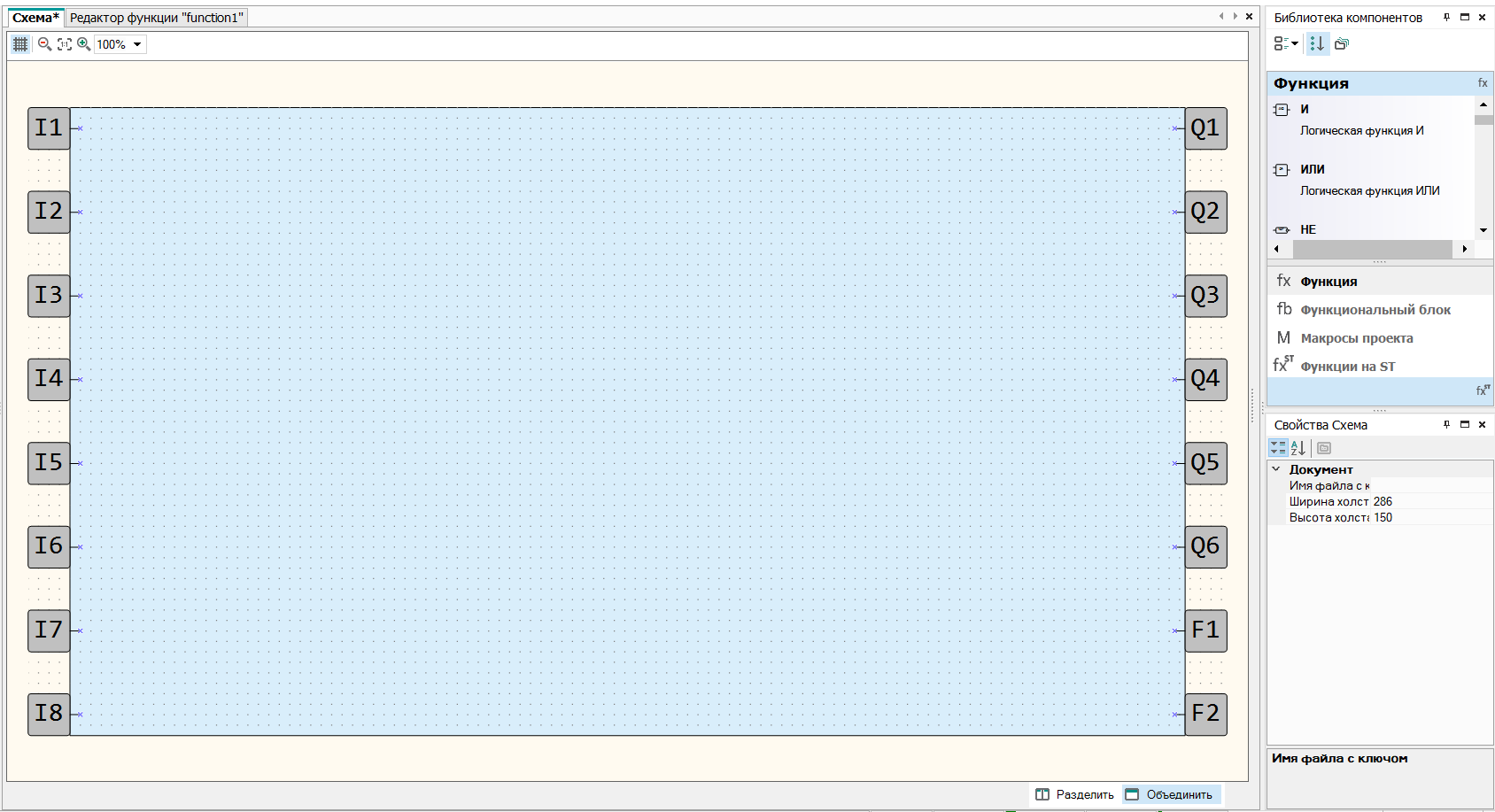Open the Функциональный блок category
This screenshot has height=812, width=1495.
[x=1375, y=310]
